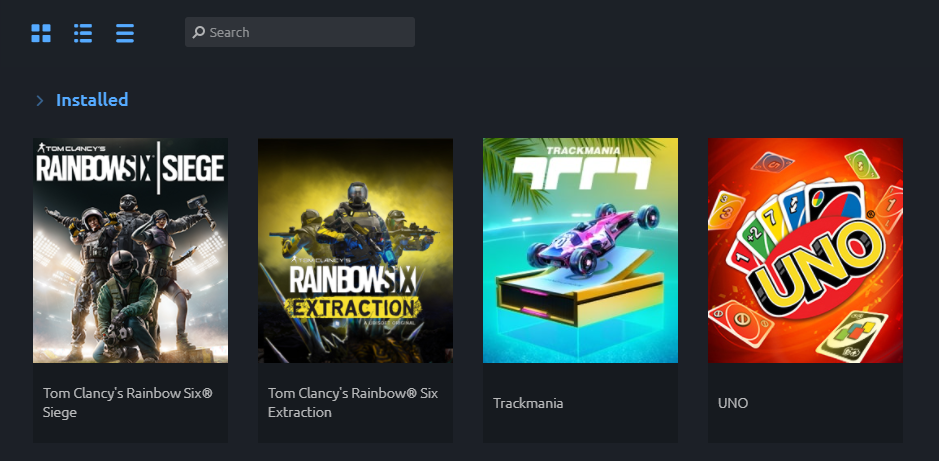Click the white Trackmania logo on cover

click(x=581, y=168)
